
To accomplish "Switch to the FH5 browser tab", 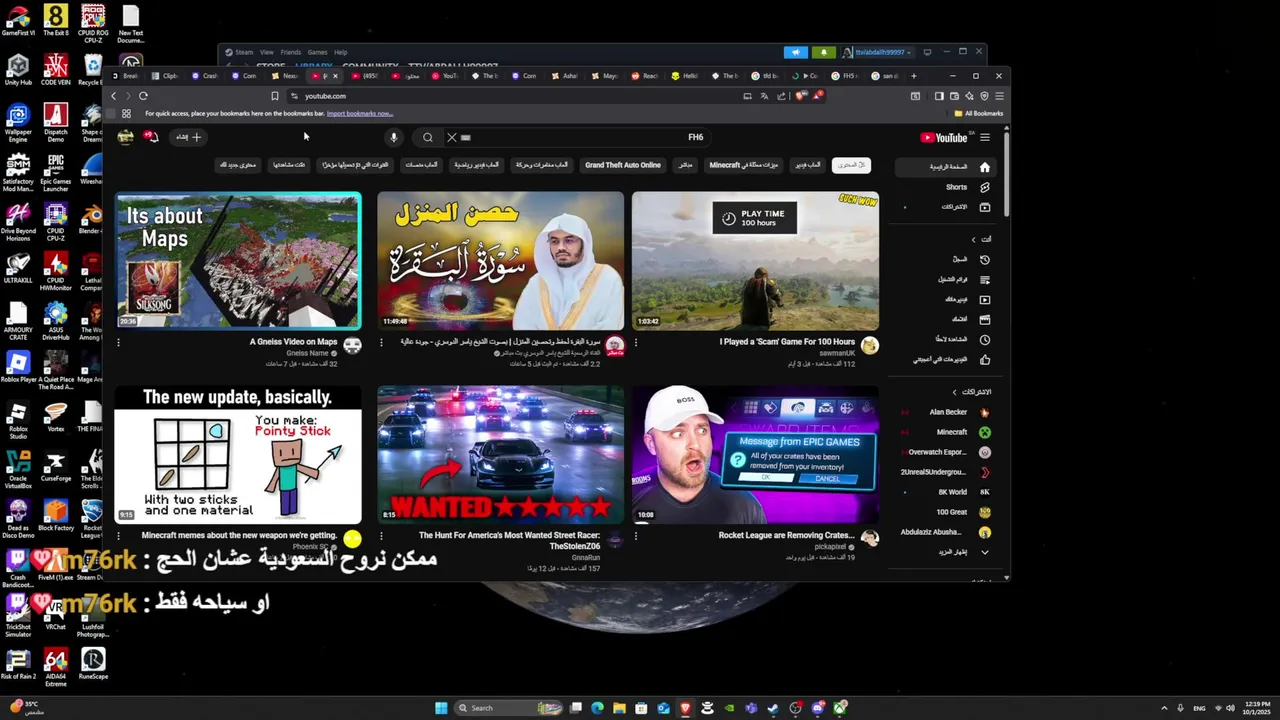I will point(846,76).
